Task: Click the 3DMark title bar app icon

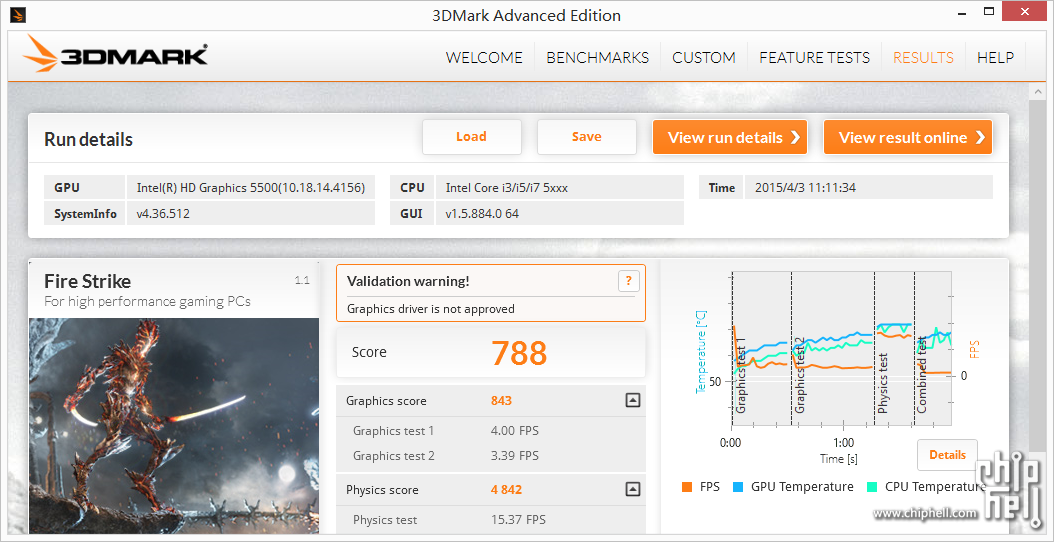Action: tap(18, 13)
